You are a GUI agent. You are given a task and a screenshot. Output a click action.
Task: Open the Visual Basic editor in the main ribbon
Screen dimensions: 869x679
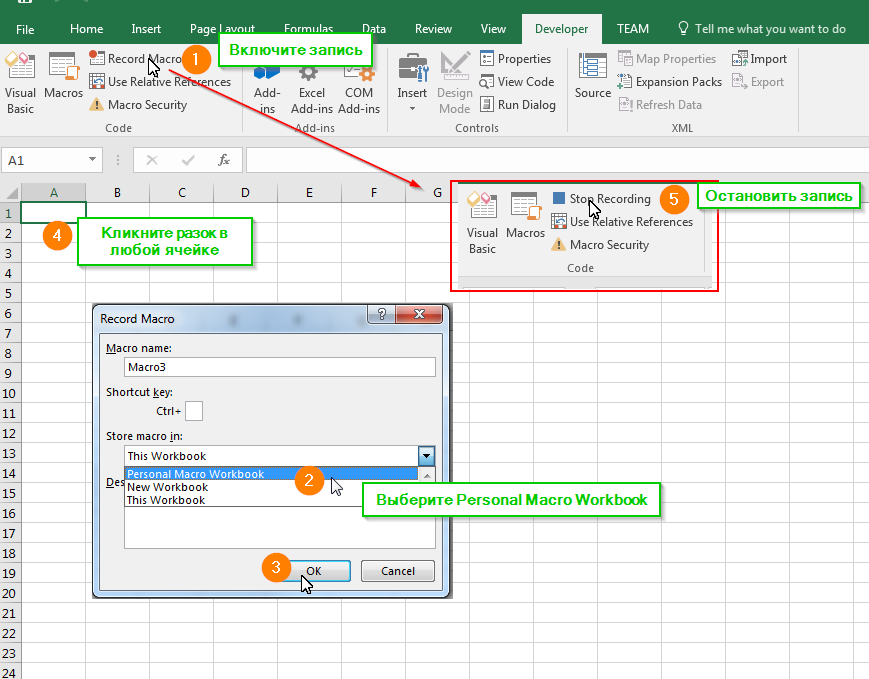tap(21, 83)
